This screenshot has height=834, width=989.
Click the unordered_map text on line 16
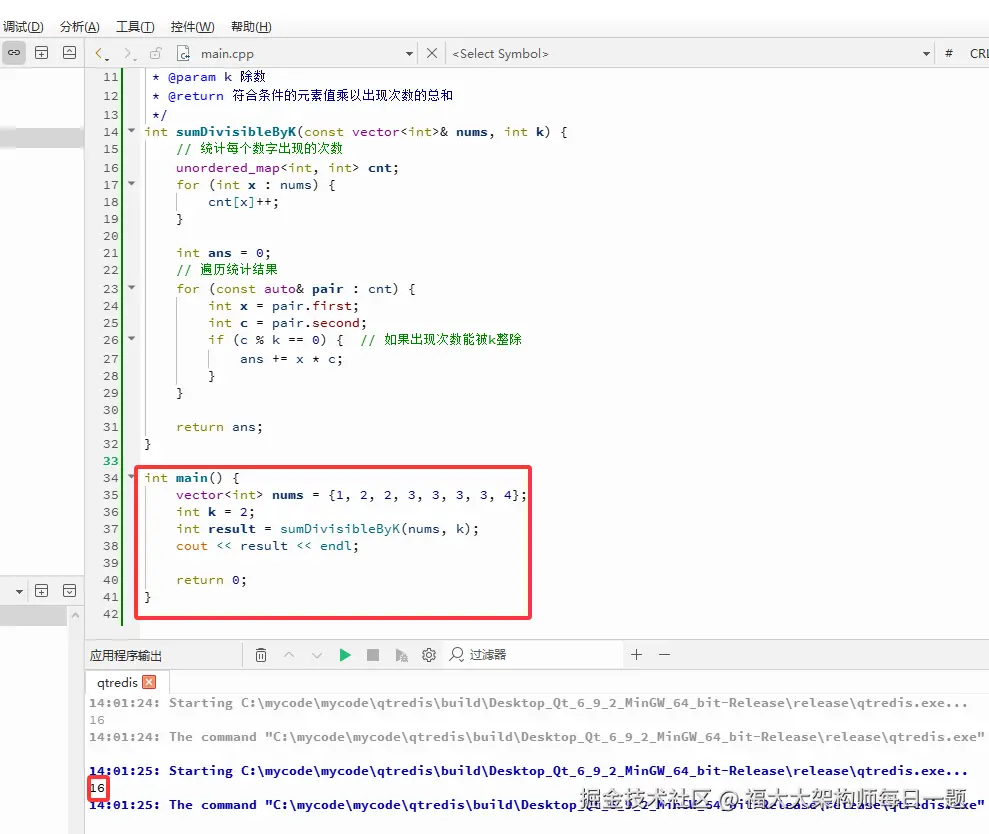(228, 168)
